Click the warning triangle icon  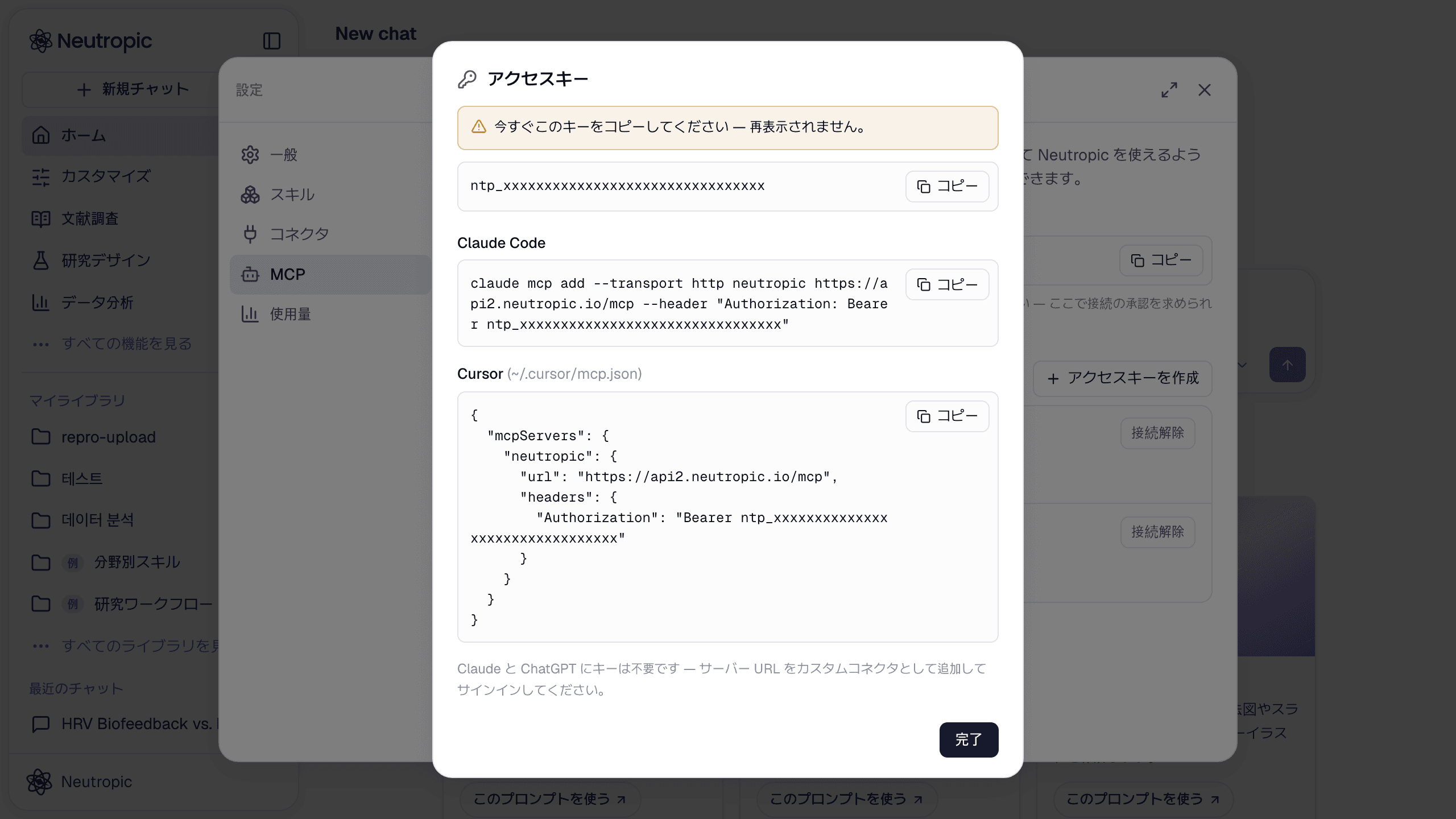pos(479,126)
